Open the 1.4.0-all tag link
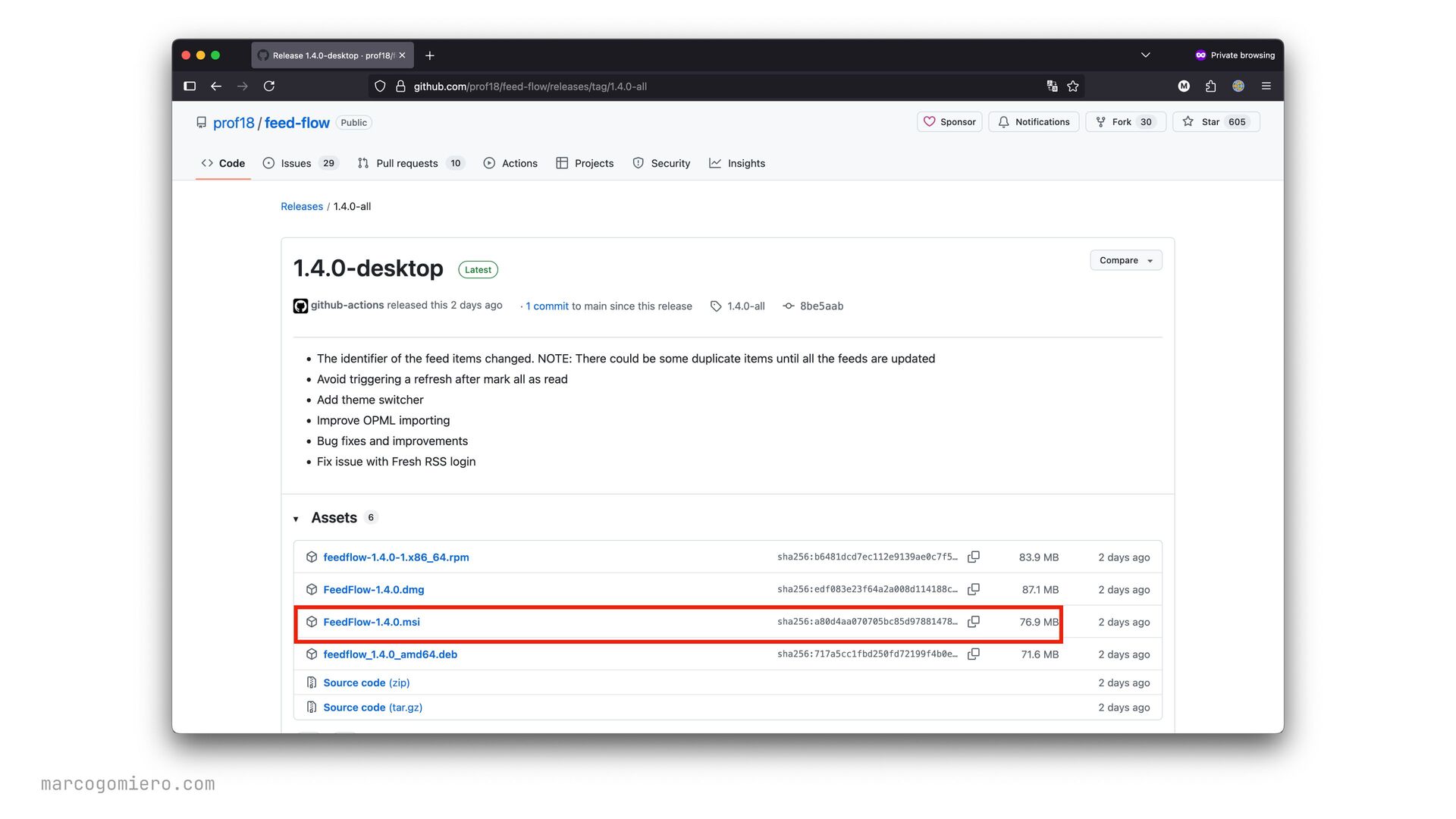This screenshot has width=1456, height=819. pos(738,306)
